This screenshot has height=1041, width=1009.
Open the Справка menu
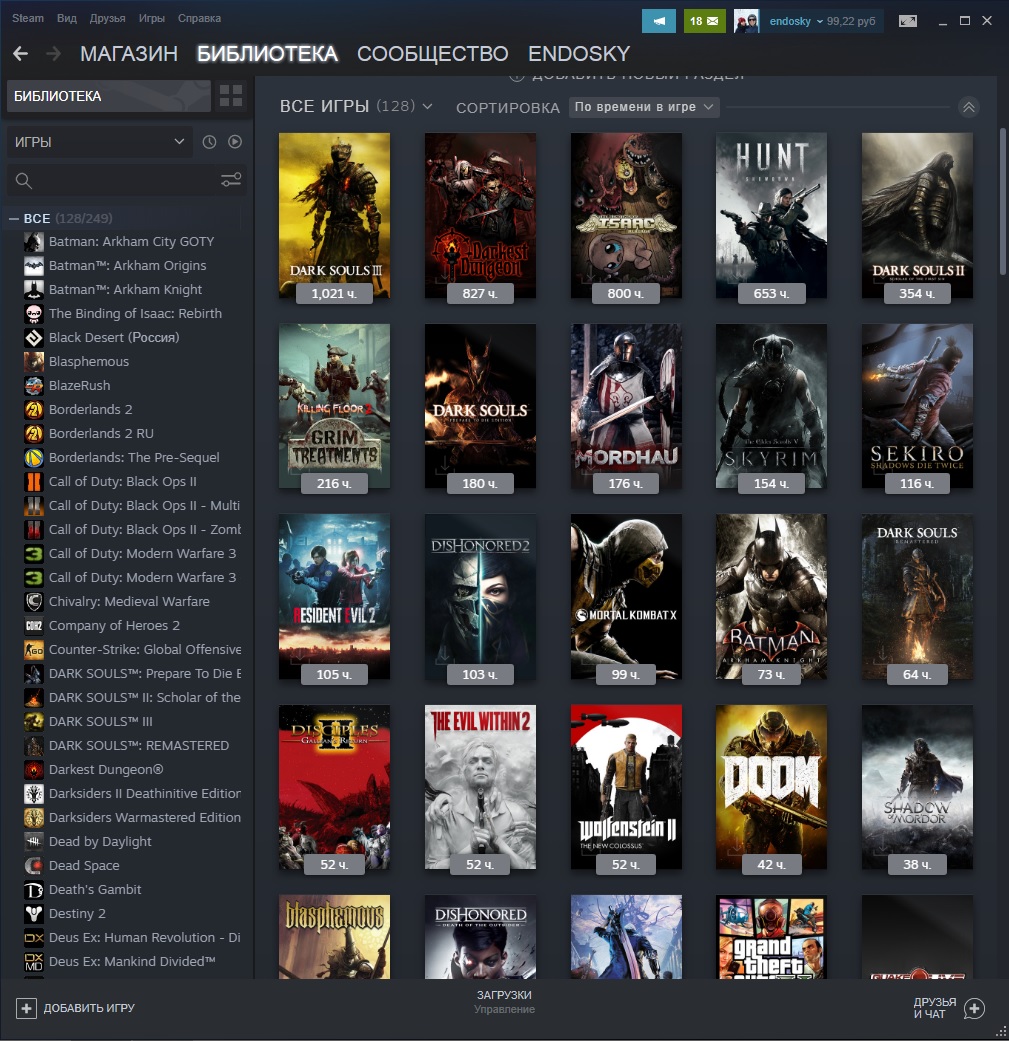pyautogui.click(x=199, y=18)
